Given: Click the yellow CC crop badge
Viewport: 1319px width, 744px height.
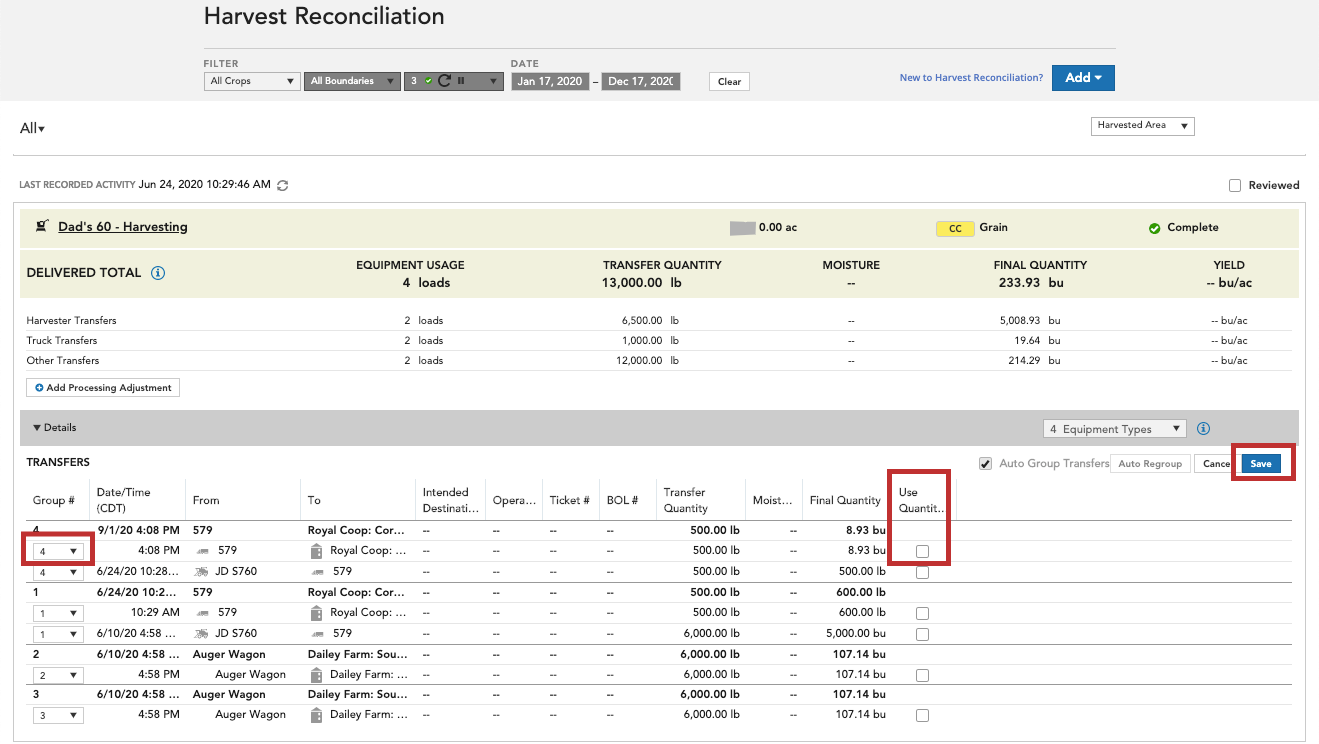Looking at the screenshot, I should tap(955, 229).
